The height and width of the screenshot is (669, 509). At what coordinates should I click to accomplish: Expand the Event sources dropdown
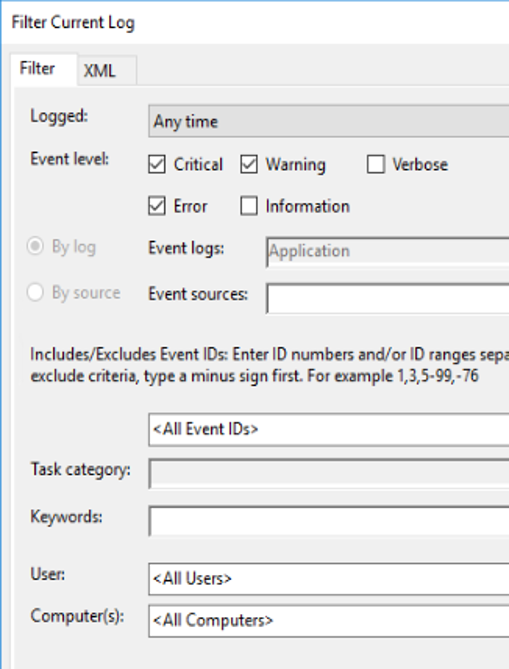click(x=387, y=298)
